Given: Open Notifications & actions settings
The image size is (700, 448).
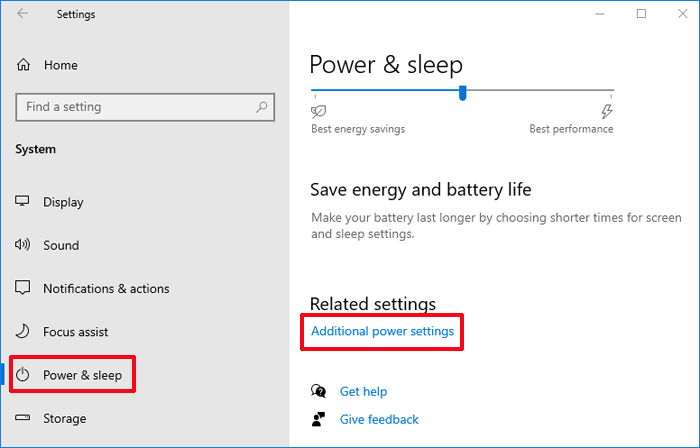Looking at the screenshot, I should point(106,289).
